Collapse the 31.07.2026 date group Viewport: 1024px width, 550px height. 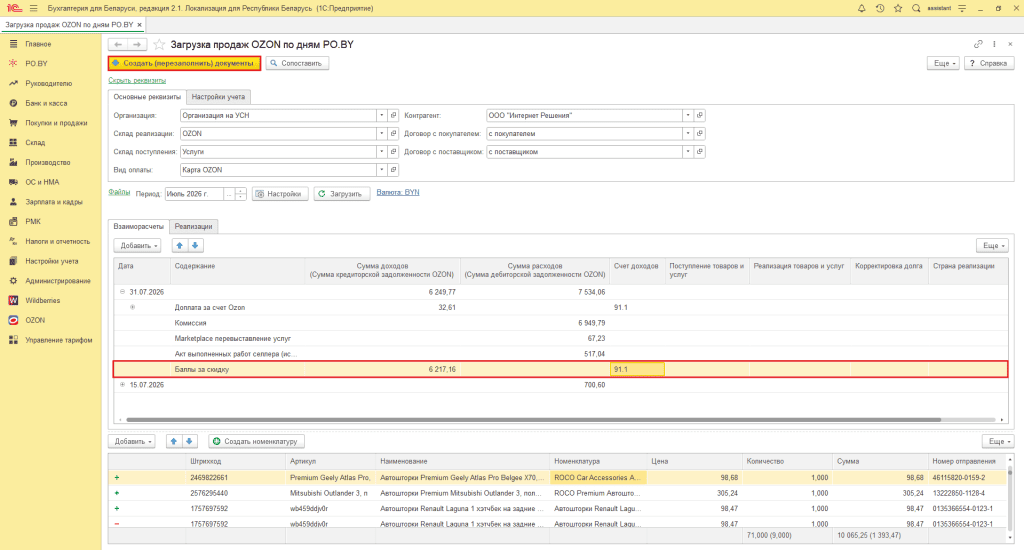pos(122,292)
